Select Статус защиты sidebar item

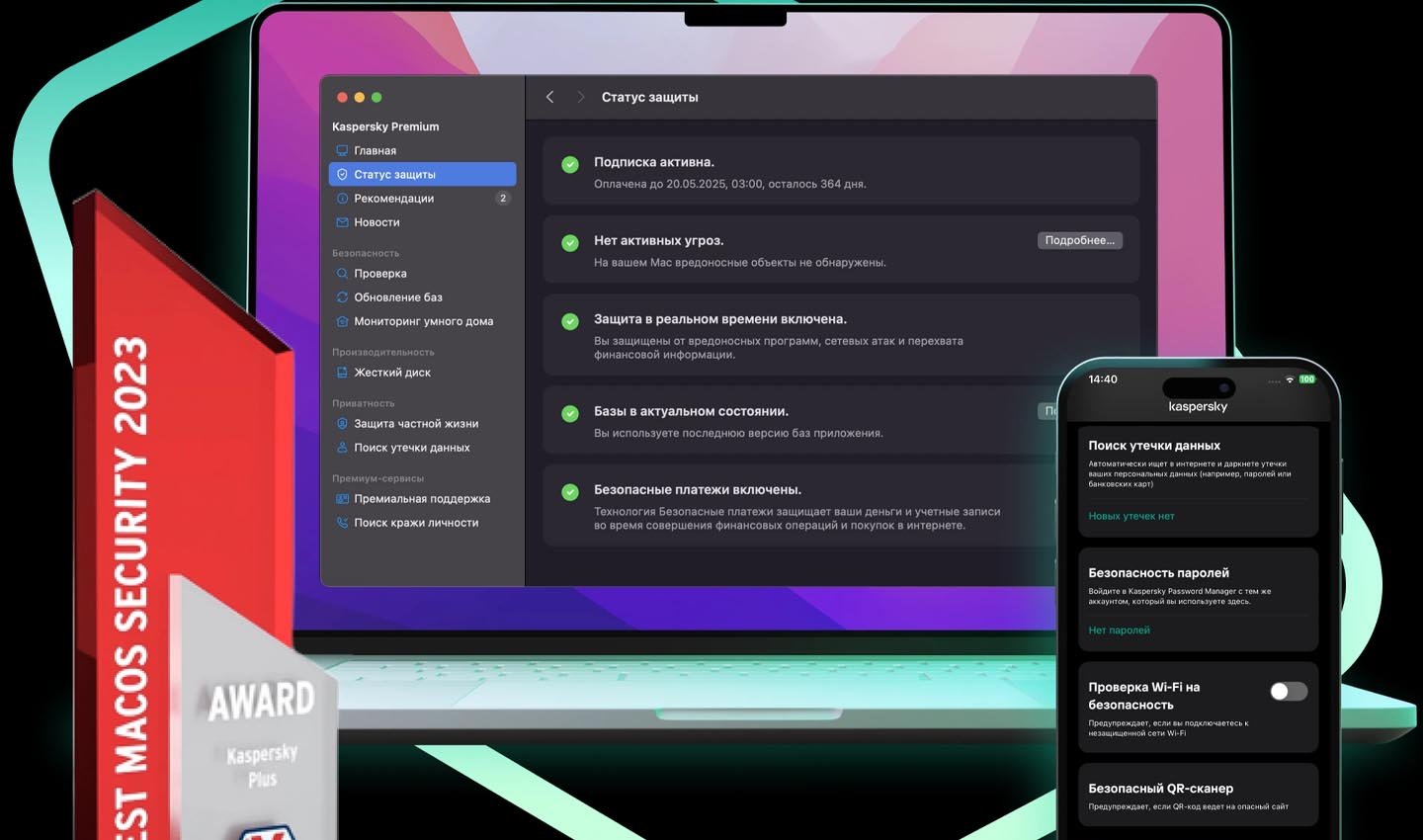click(422, 175)
